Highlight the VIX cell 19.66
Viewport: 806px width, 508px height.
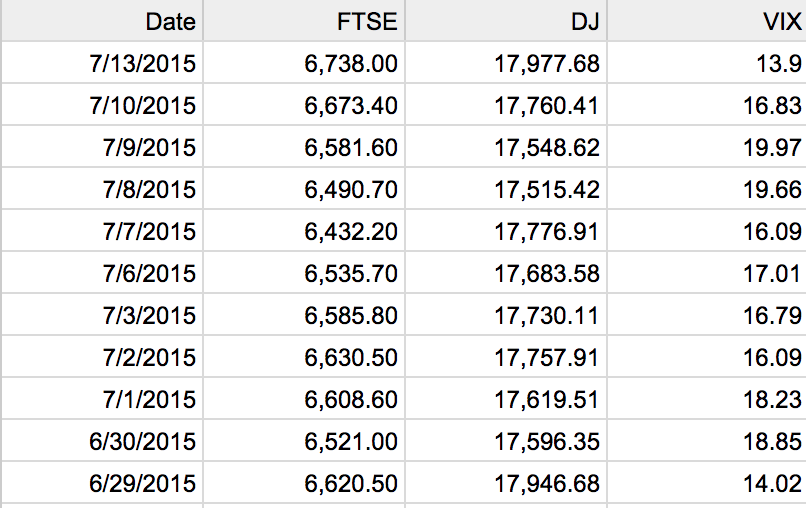pyautogui.click(x=707, y=189)
